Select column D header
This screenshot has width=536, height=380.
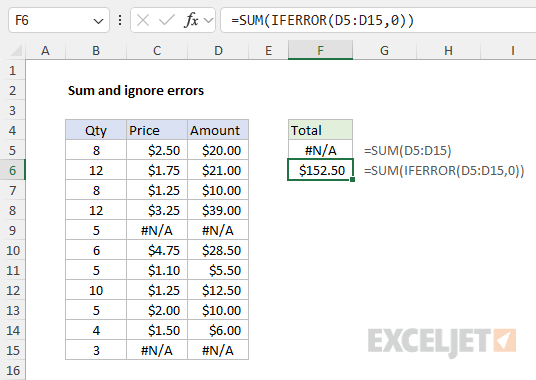(x=218, y=51)
